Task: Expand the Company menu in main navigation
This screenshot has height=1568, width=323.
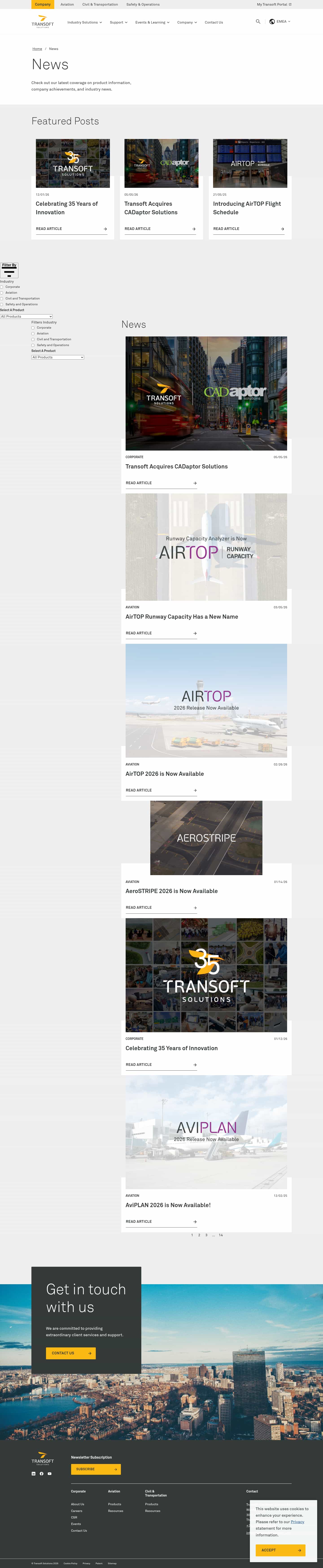Action: pyautogui.click(x=187, y=22)
